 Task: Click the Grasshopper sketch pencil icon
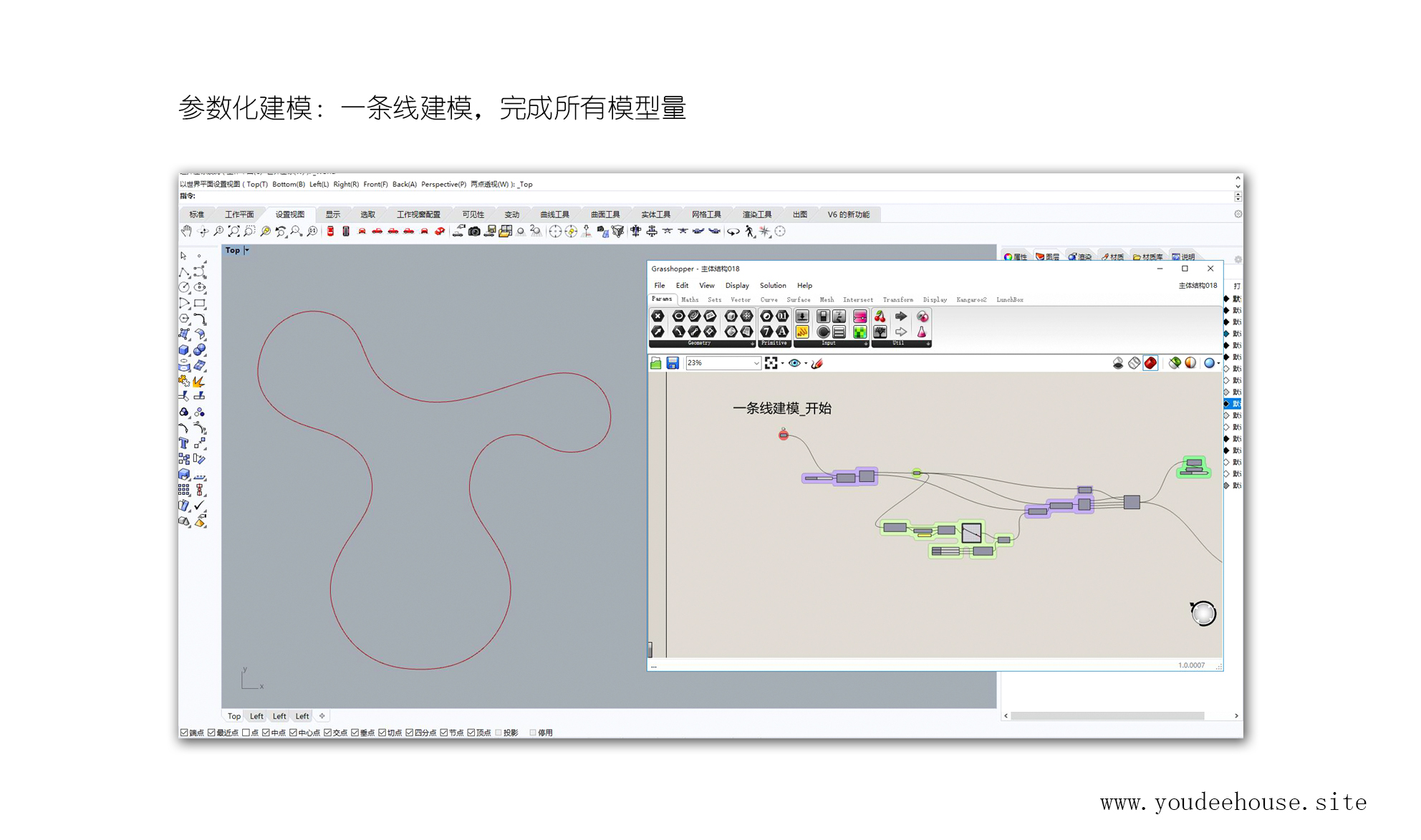point(817,363)
